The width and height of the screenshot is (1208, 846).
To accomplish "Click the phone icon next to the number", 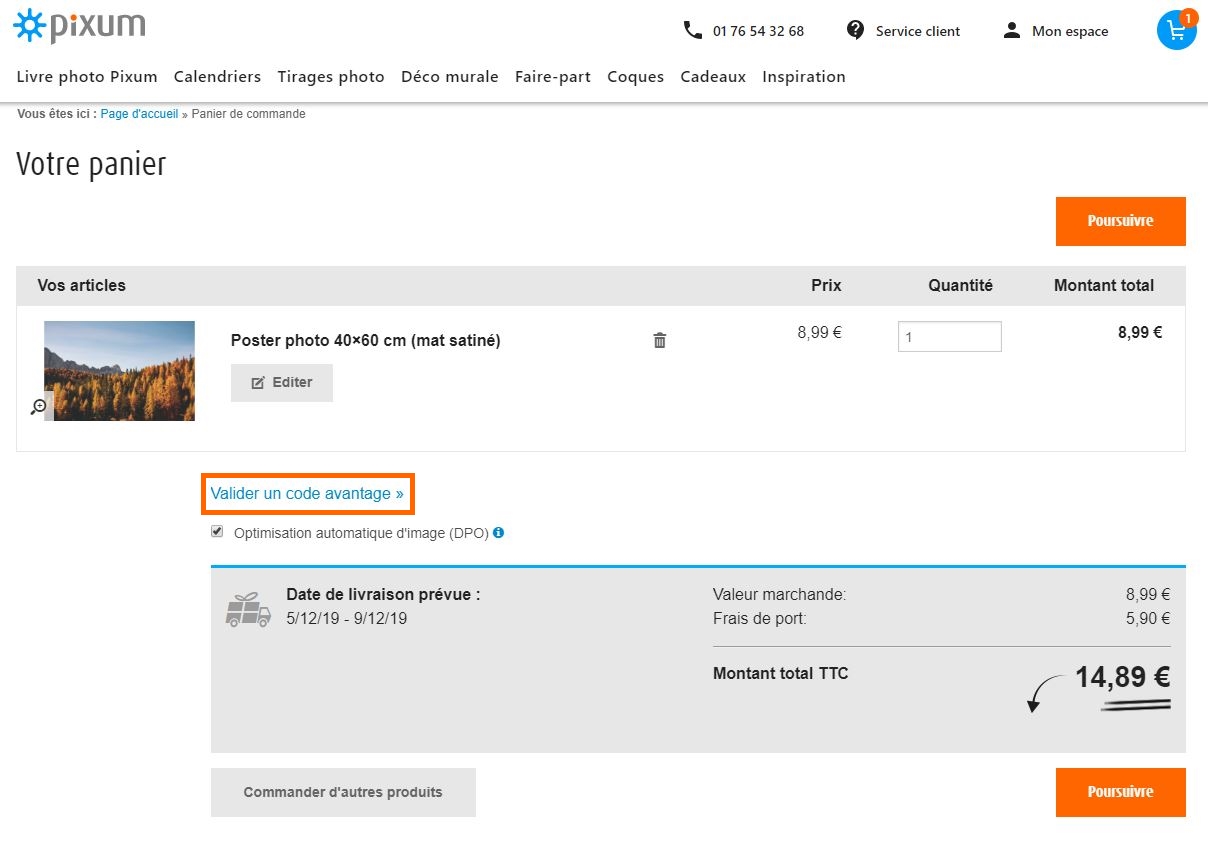I will point(692,30).
